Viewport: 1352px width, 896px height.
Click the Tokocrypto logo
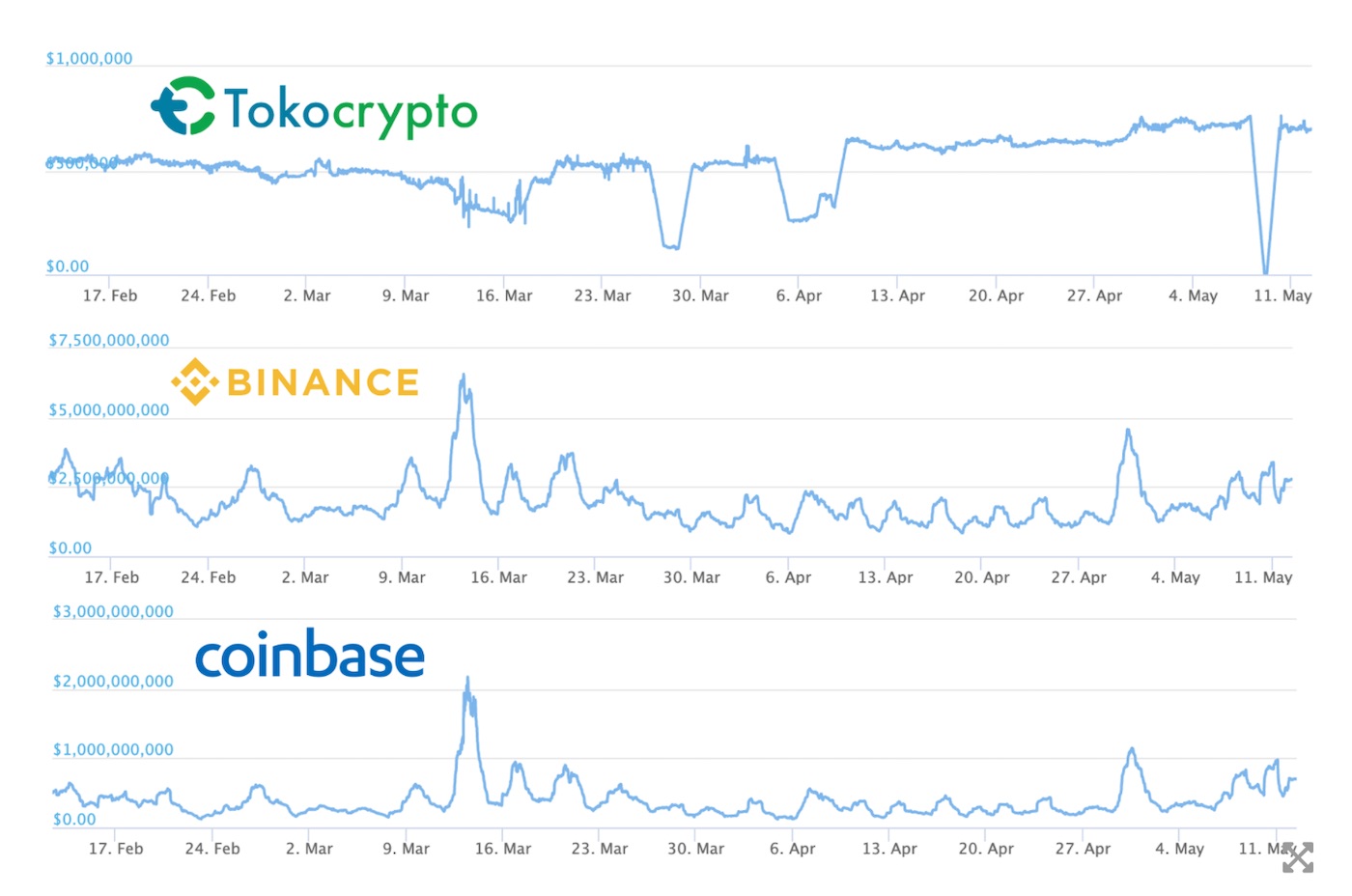pos(315,108)
